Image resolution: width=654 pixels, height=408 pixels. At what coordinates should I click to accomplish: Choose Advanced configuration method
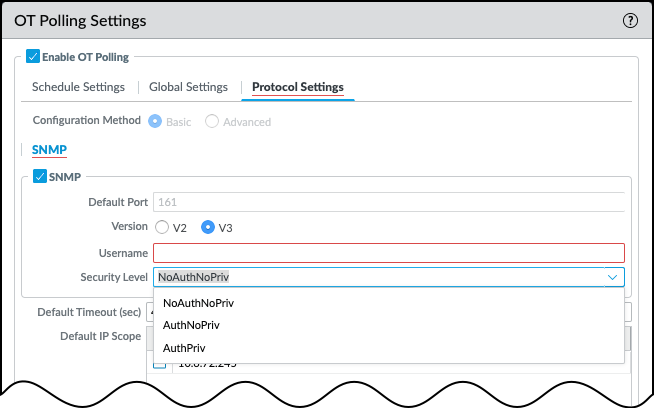pyautogui.click(x=212, y=121)
